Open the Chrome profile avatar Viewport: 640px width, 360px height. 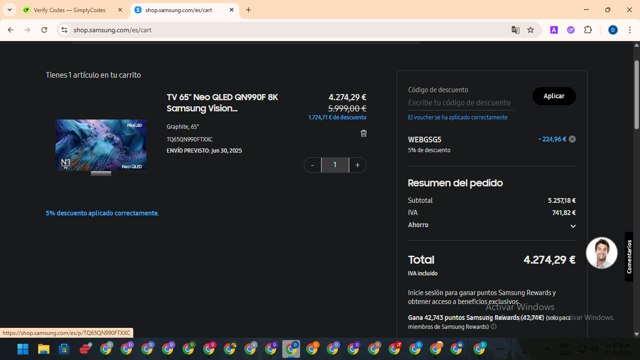pyautogui.click(x=613, y=30)
